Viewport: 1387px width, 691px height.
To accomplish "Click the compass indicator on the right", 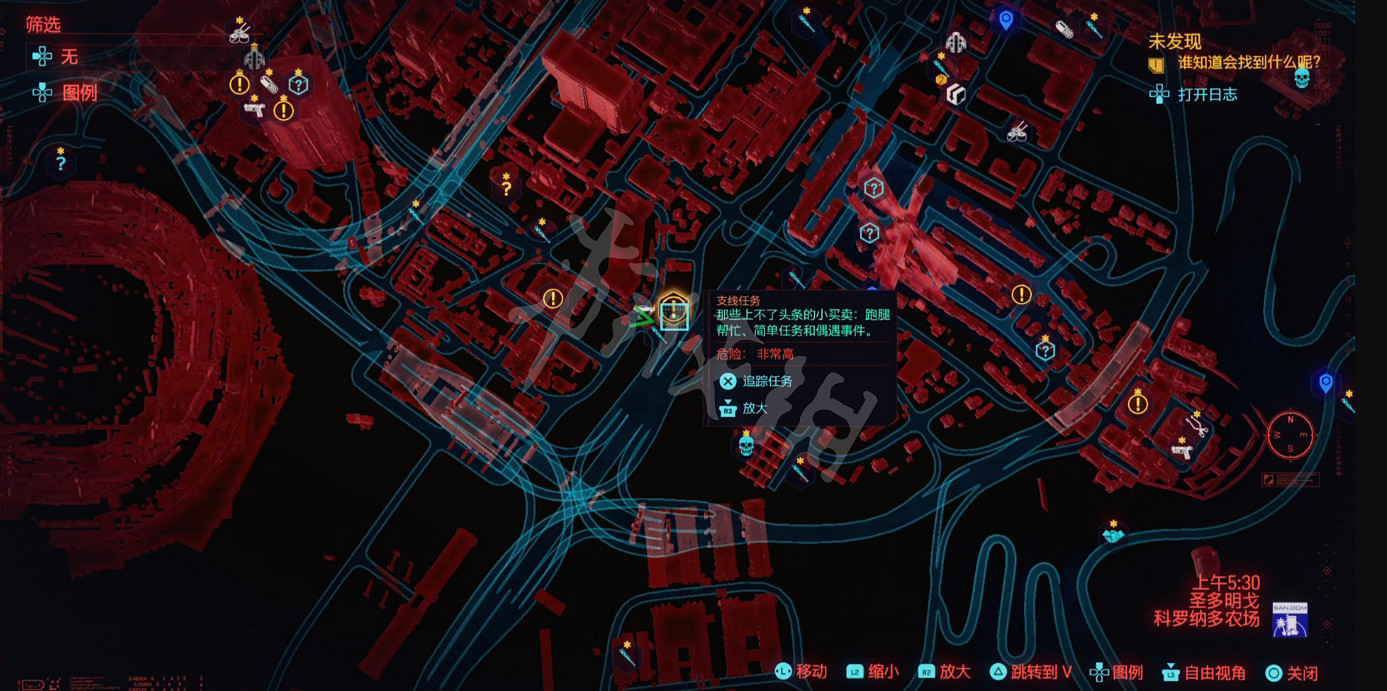I will tap(1290, 434).
